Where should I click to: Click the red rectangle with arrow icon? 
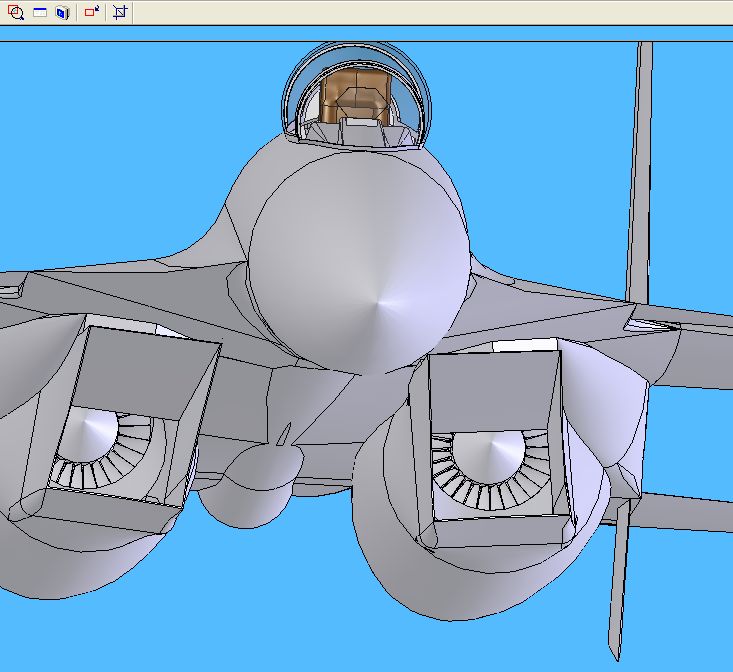coord(92,12)
